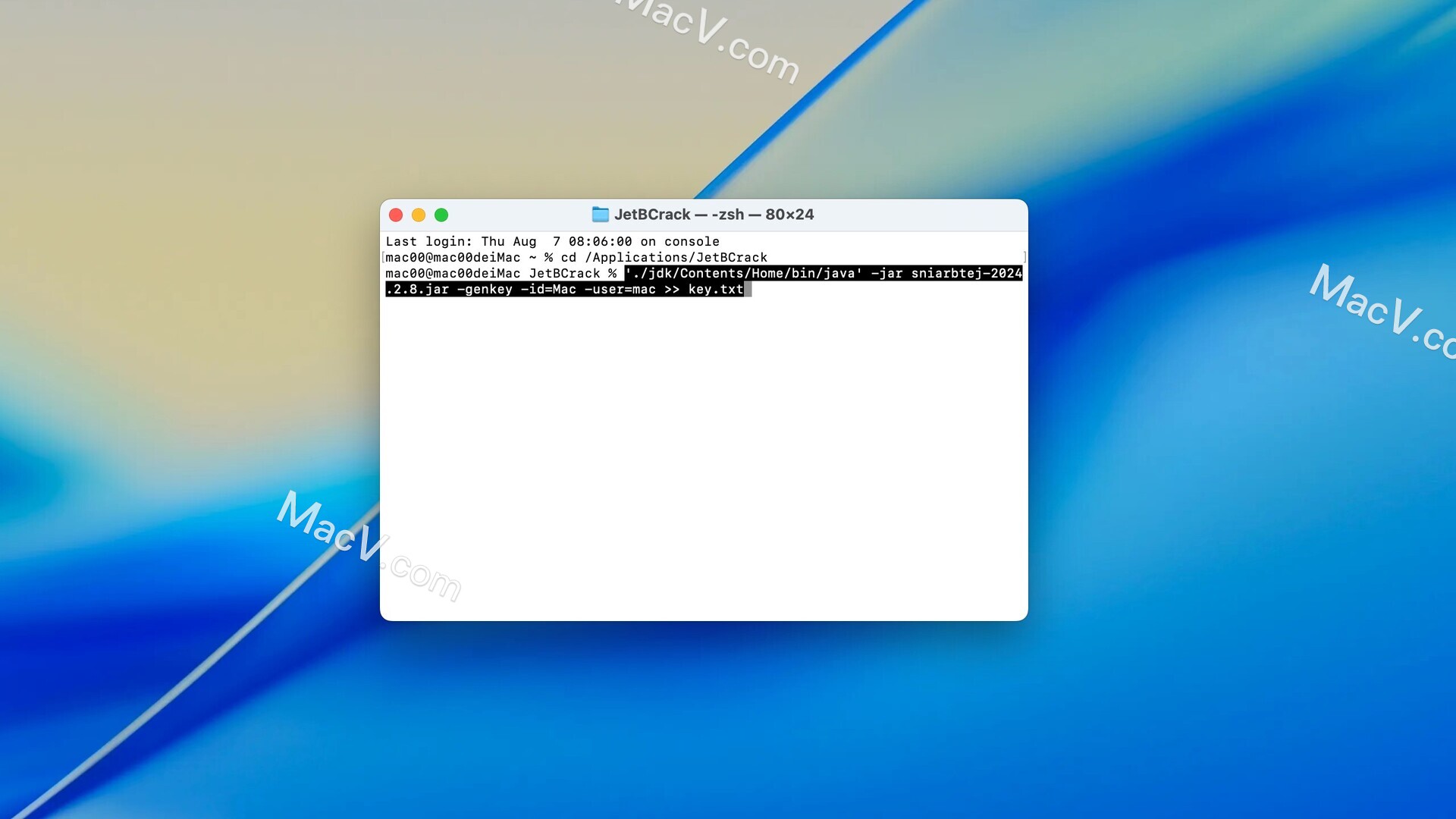Click the sniarbtej-2024 jar name text

(x=965, y=273)
